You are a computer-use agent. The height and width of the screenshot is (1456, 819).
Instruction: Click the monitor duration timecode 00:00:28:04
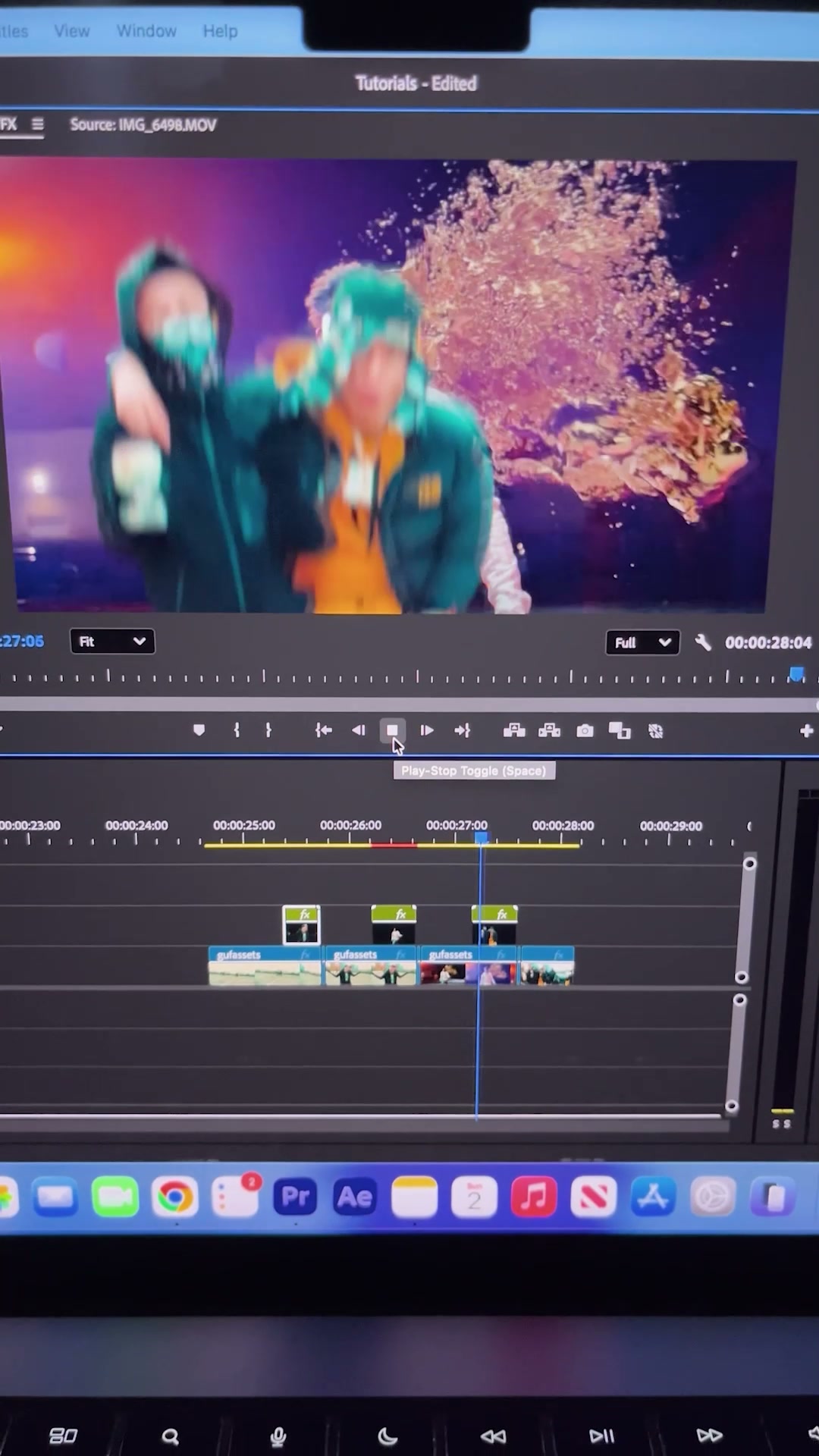click(768, 642)
